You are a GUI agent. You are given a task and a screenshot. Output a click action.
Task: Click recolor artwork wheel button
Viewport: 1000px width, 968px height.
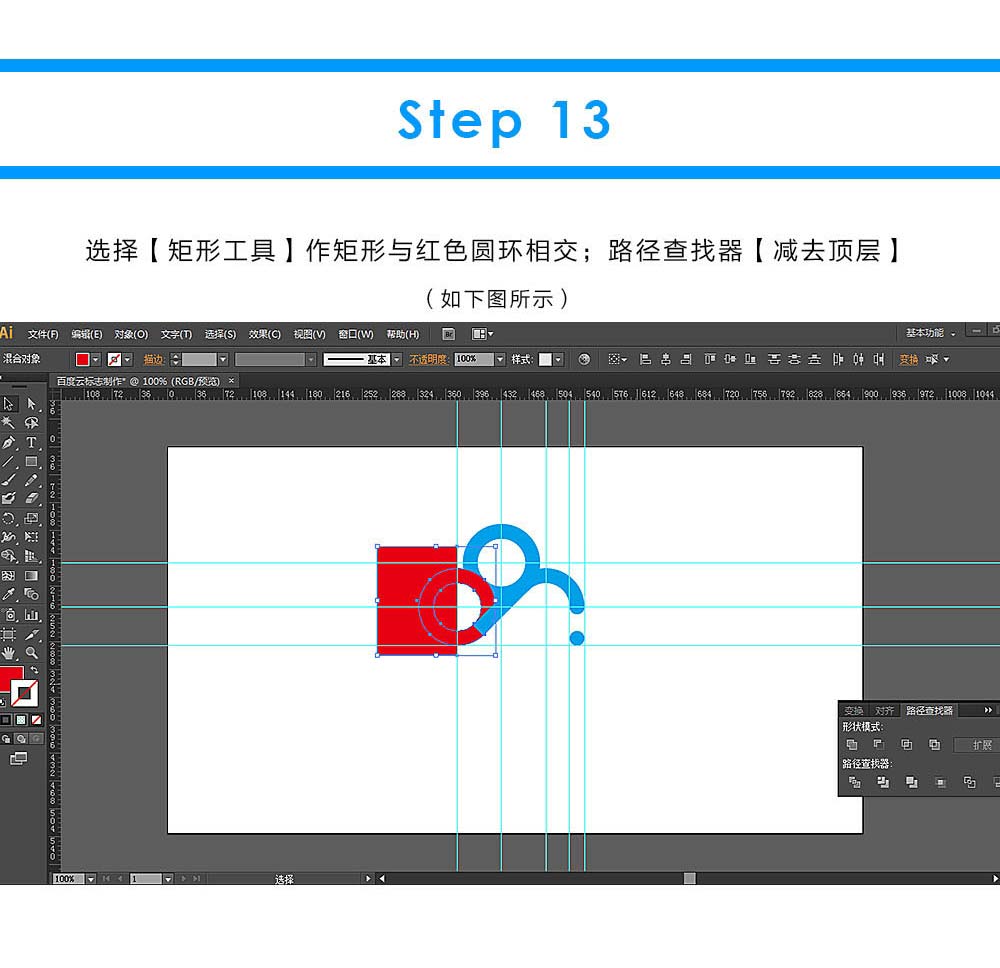pyautogui.click(x=584, y=360)
